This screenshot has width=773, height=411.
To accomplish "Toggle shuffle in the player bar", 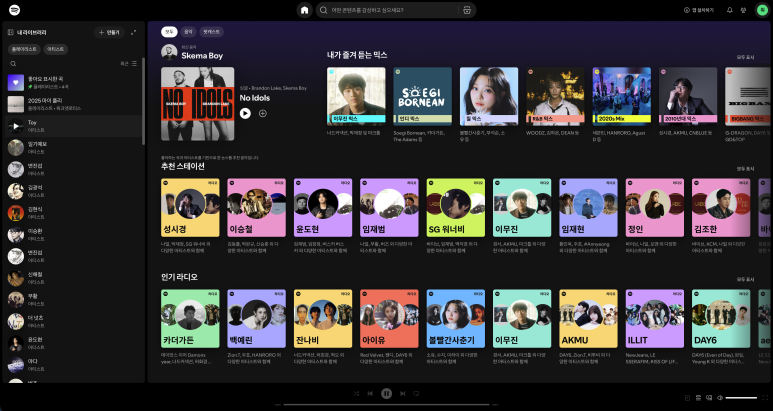I will [356, 393].
